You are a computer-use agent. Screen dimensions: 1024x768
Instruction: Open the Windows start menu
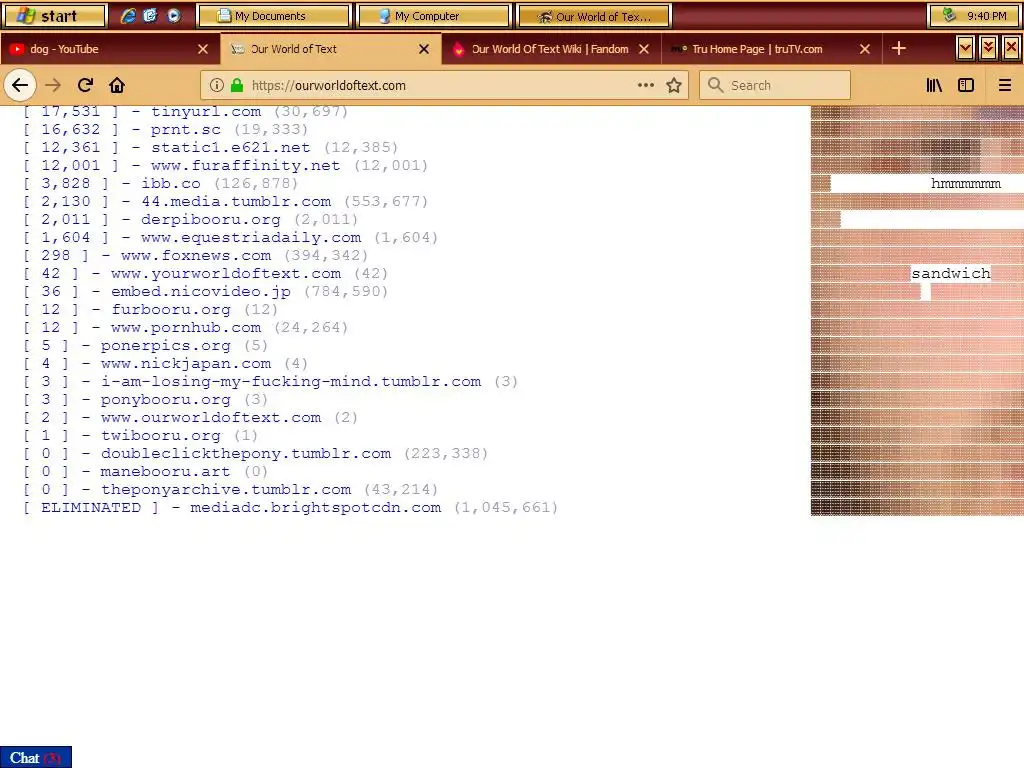click(x=54, y=16)
